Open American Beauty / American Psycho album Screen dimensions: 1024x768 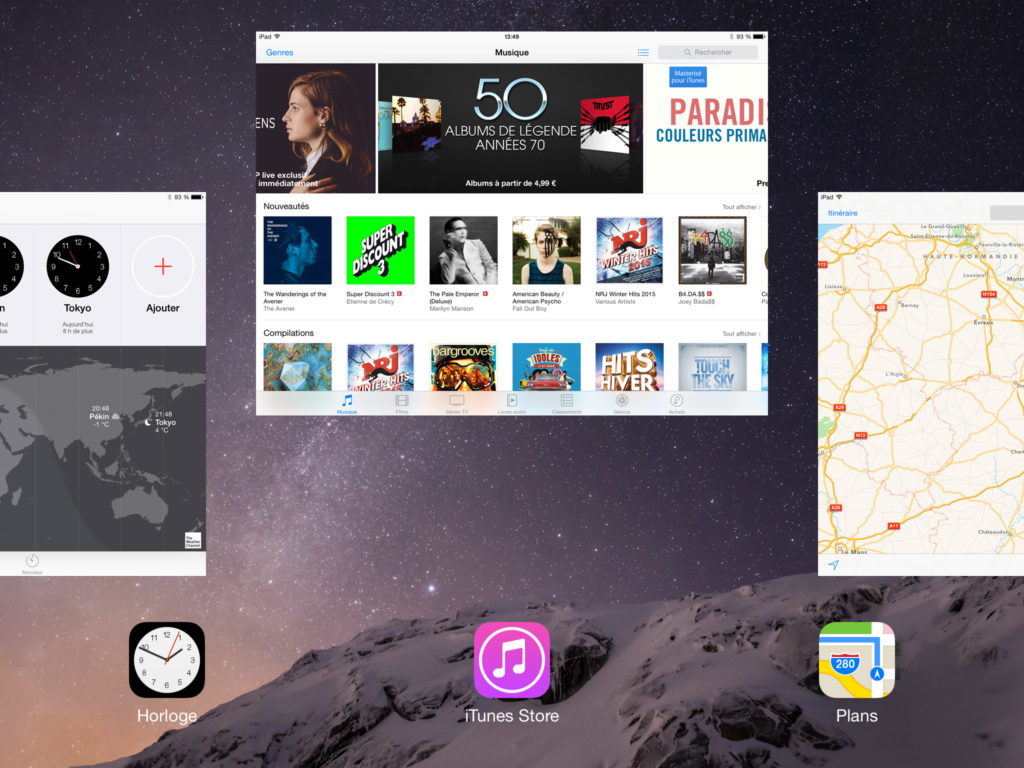[x=546, y=250]
